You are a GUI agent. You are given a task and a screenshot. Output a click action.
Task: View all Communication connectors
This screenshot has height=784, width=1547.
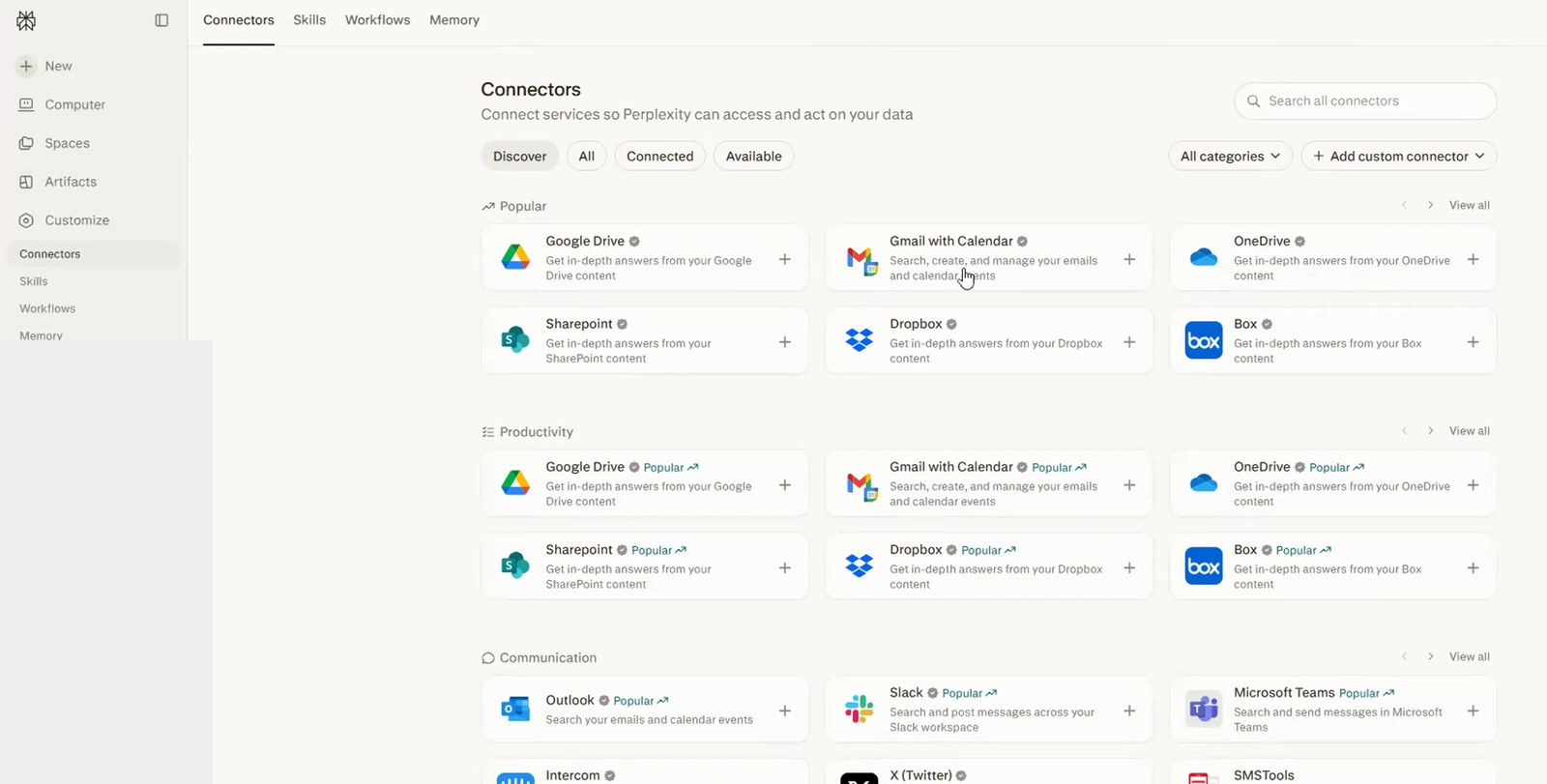pos(1469,656)
